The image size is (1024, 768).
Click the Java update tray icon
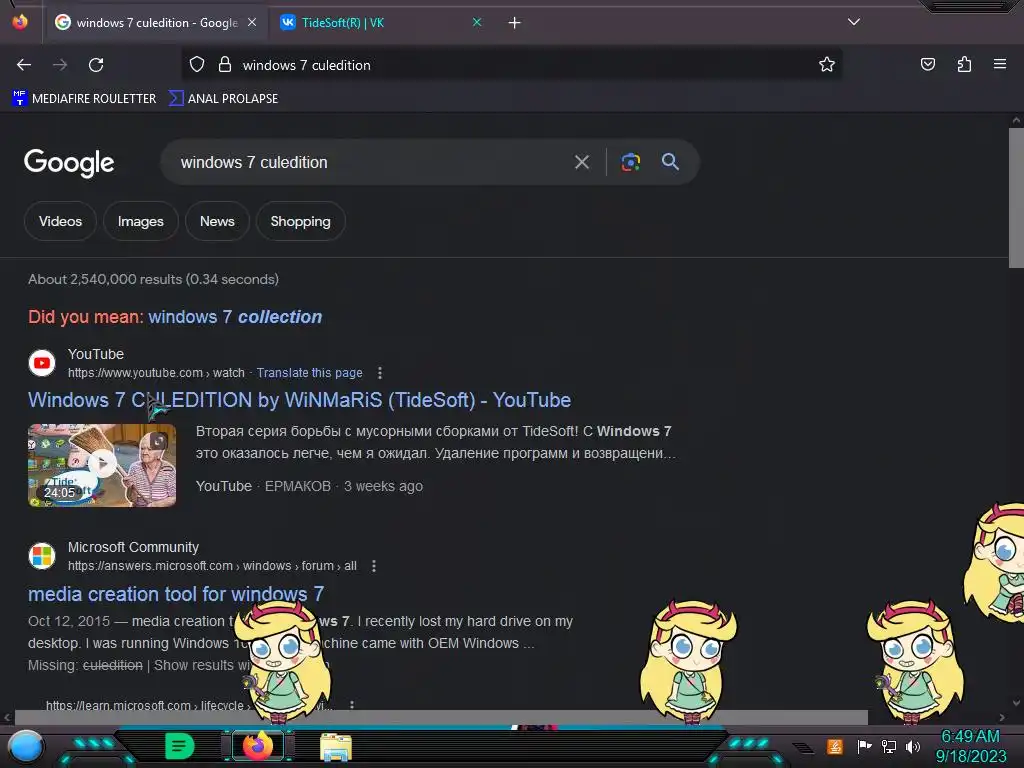[x=835, y=746]
